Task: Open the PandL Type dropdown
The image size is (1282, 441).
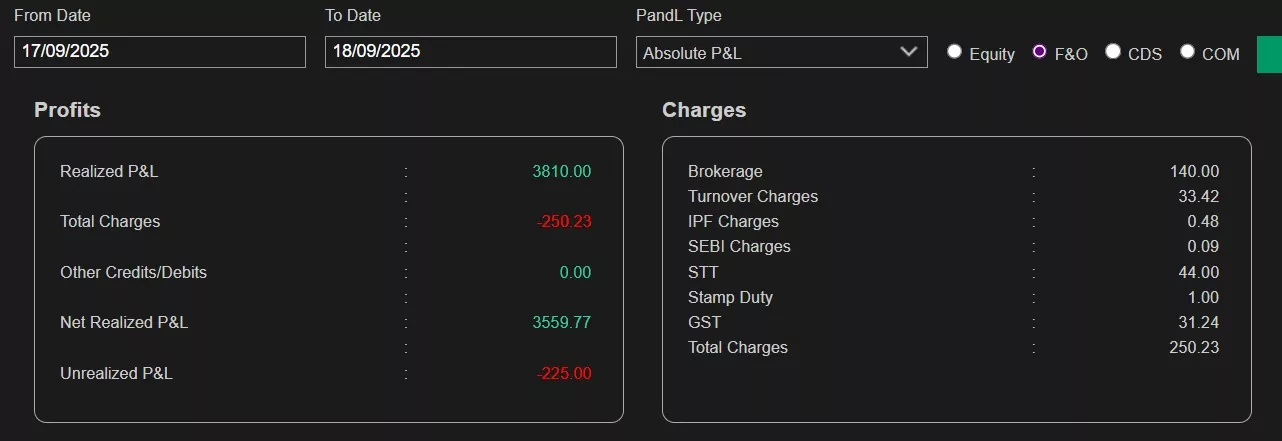Action: 780,52
